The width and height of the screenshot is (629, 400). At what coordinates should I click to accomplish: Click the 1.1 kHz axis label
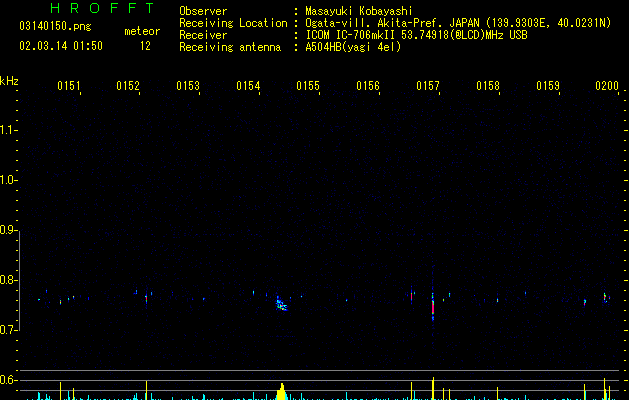click(8, 130)
